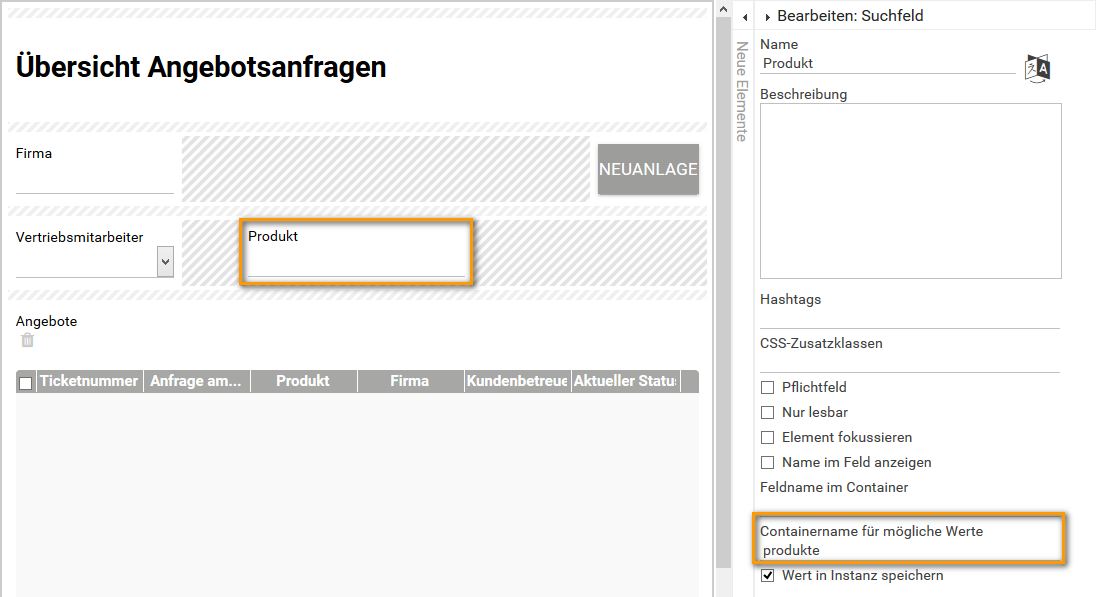Expand the Bearbeiten: Suchfeld disclosure triangle
1096x597 pixels.
[x=769, y=16]
